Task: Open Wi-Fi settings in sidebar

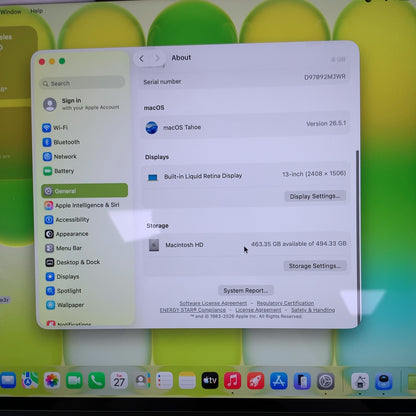Action: click(x=55, y=128)
